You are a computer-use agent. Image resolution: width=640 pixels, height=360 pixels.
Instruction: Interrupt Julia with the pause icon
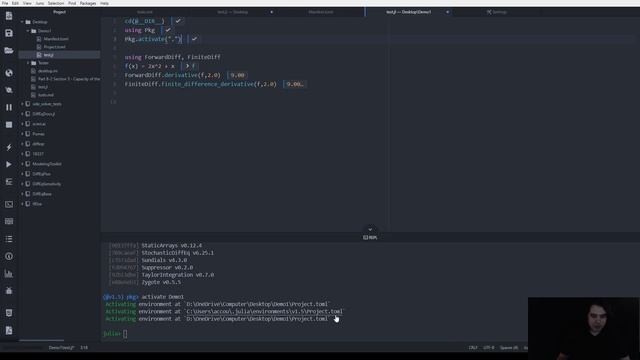9,107
